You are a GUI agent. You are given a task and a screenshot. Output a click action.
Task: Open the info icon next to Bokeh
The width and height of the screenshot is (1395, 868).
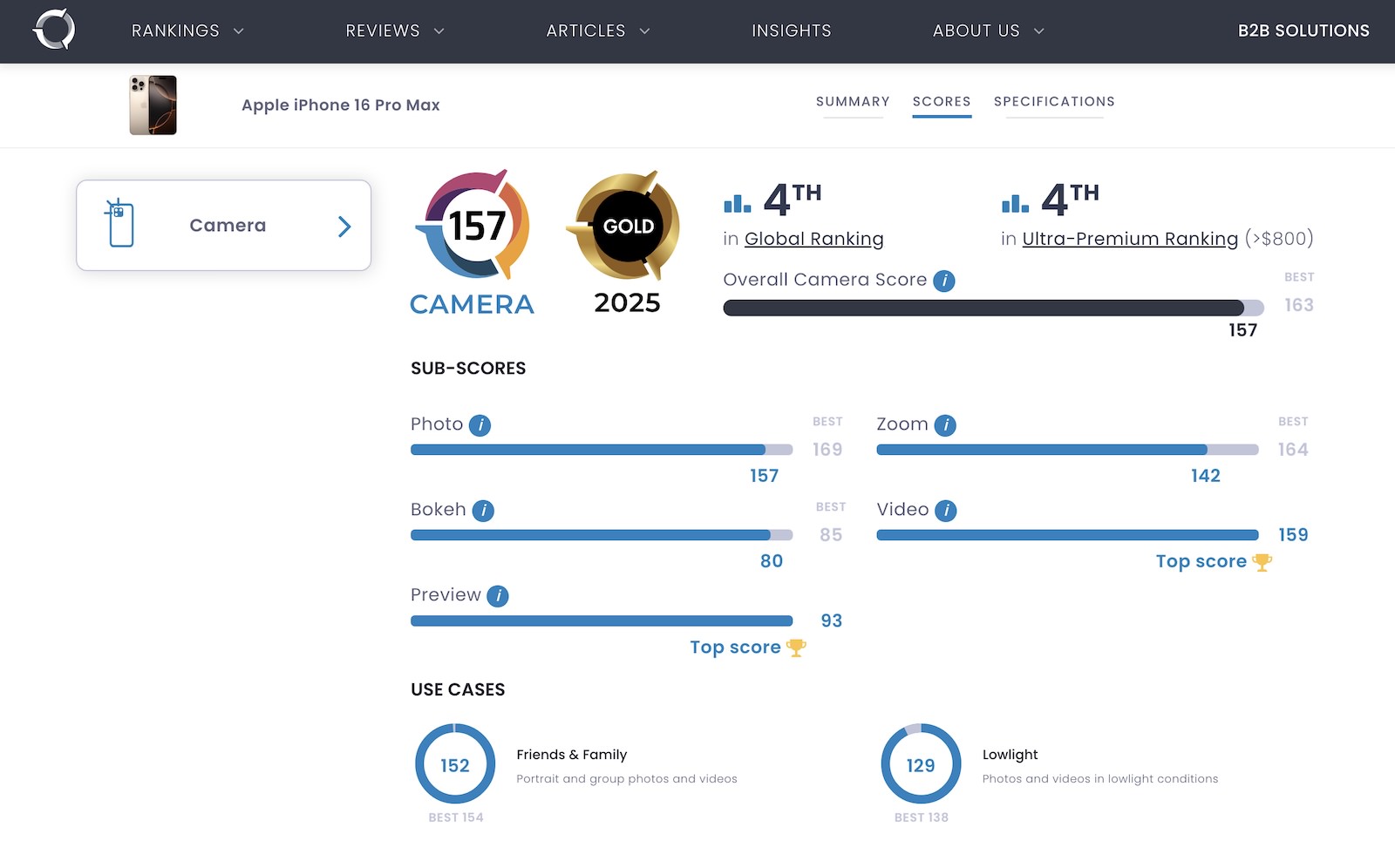(483, 511)
